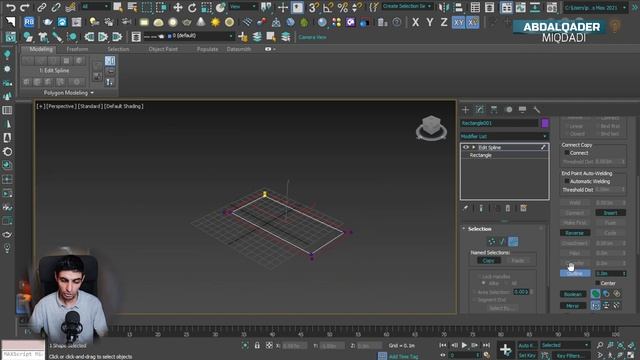The height and width of the screenshot is (360, 640).
Task: Click the pin stack icon
Action: pyautogui.click(x=465, y=208)
